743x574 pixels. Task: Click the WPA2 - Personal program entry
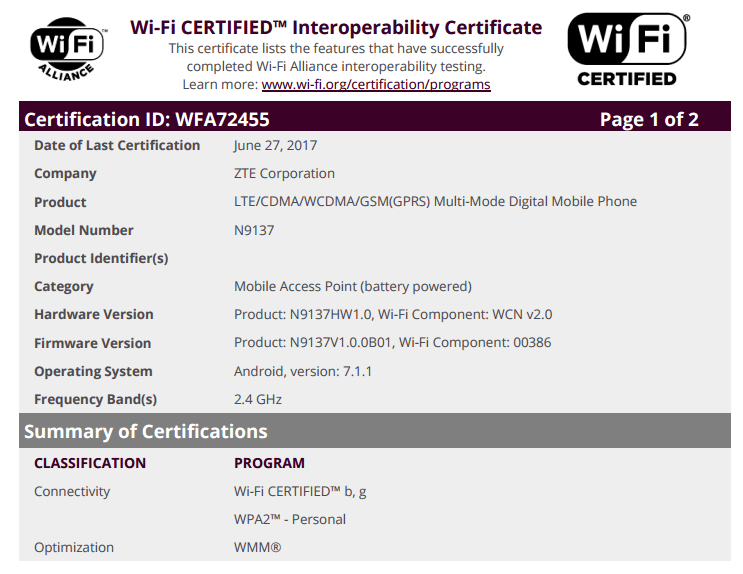click(290, 519)
